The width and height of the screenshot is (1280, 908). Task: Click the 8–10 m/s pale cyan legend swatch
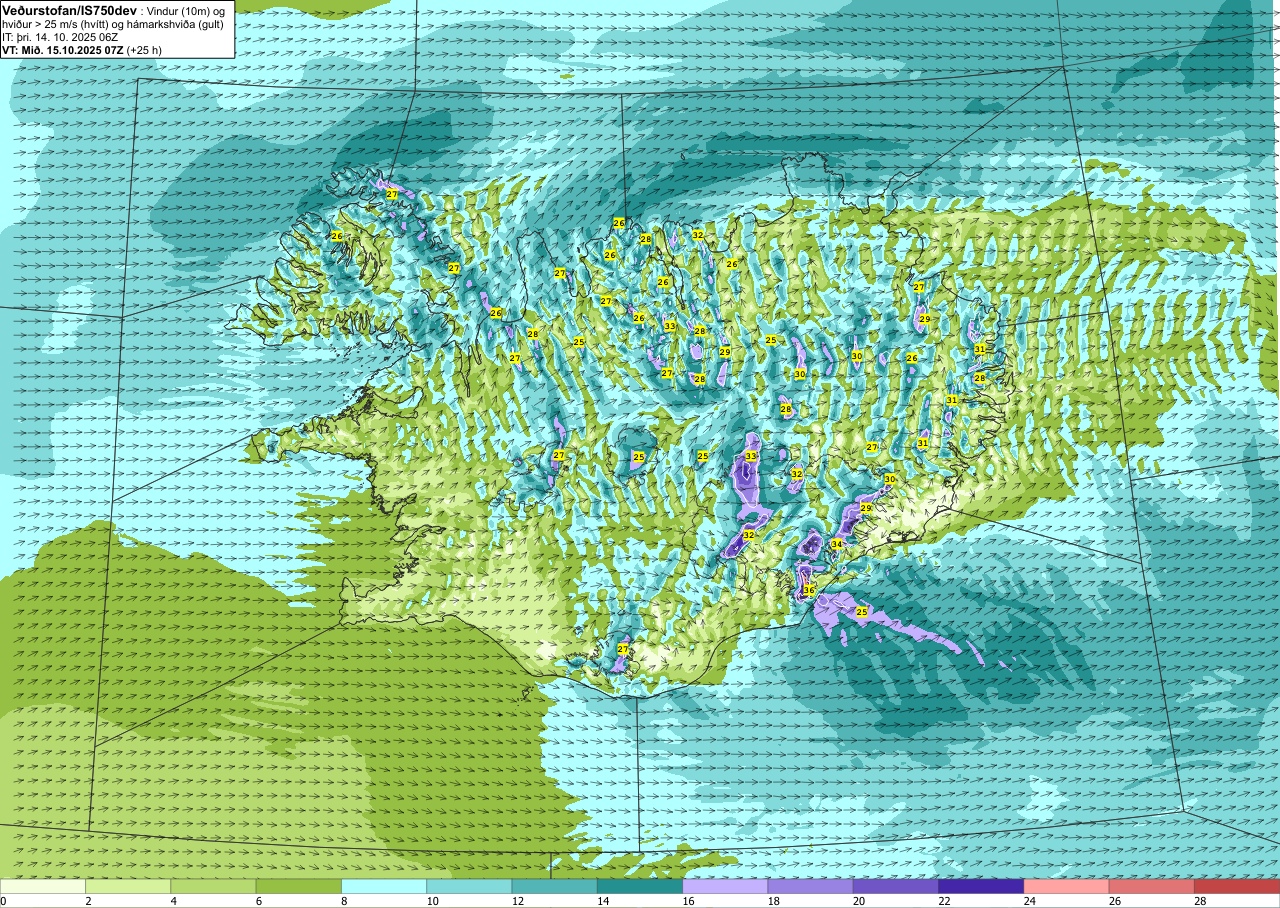coord(384,886)
